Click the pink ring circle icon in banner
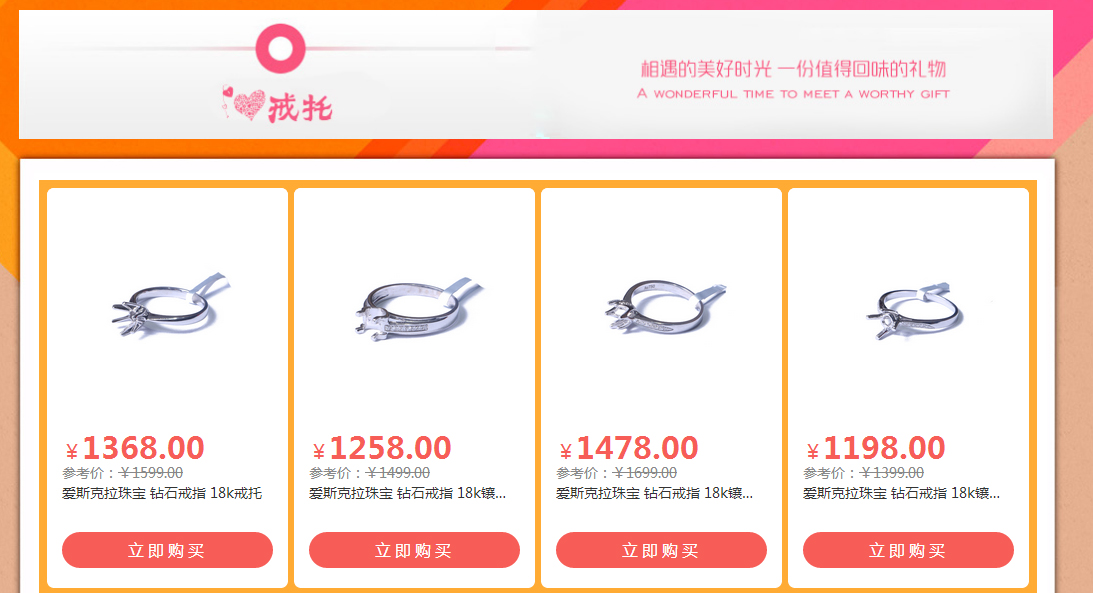 280,49
